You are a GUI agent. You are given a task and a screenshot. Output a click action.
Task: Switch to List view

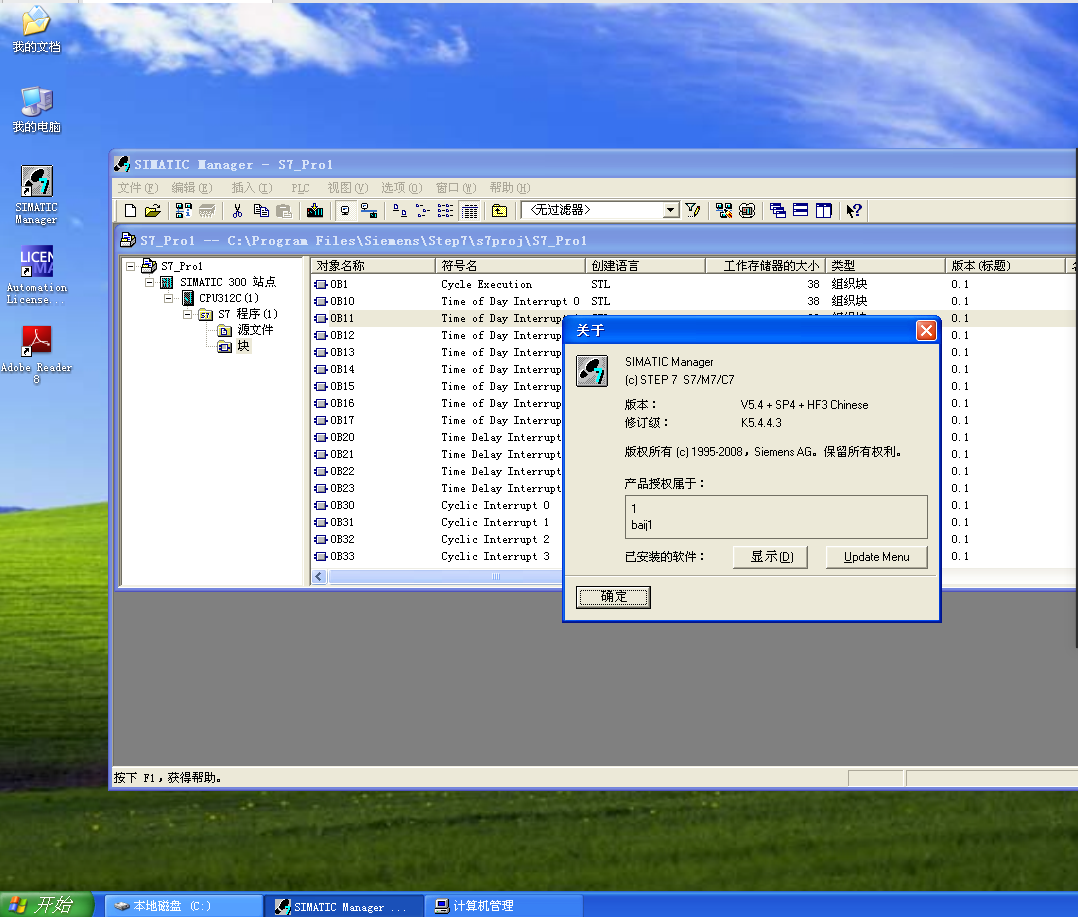pyautogui.click(x=446, y=210)
